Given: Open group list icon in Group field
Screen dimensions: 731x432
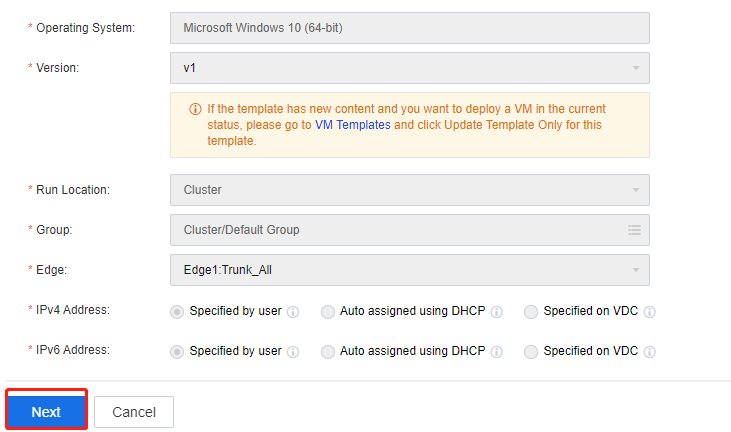Looking at the screenshot, I should click(634, 230).
